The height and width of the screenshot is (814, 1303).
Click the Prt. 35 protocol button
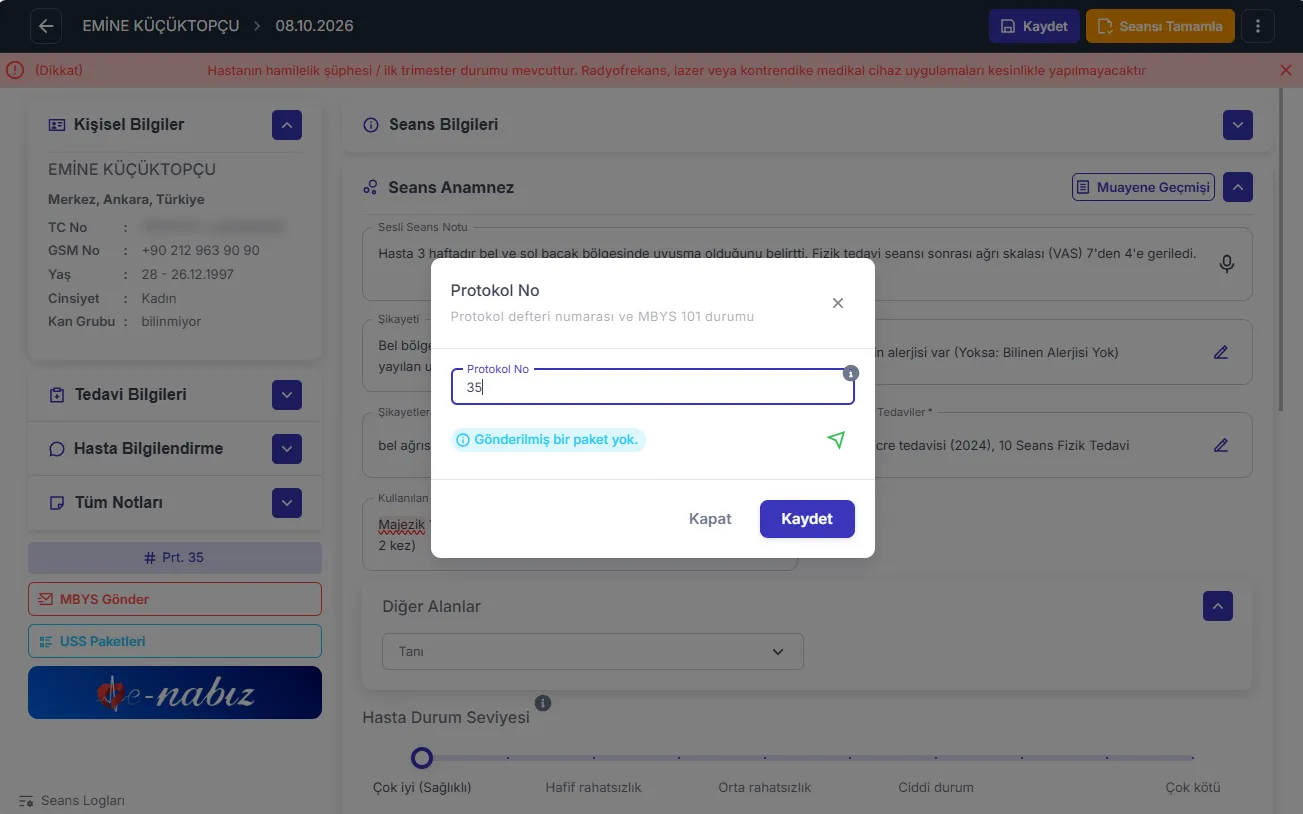(175, 557)
